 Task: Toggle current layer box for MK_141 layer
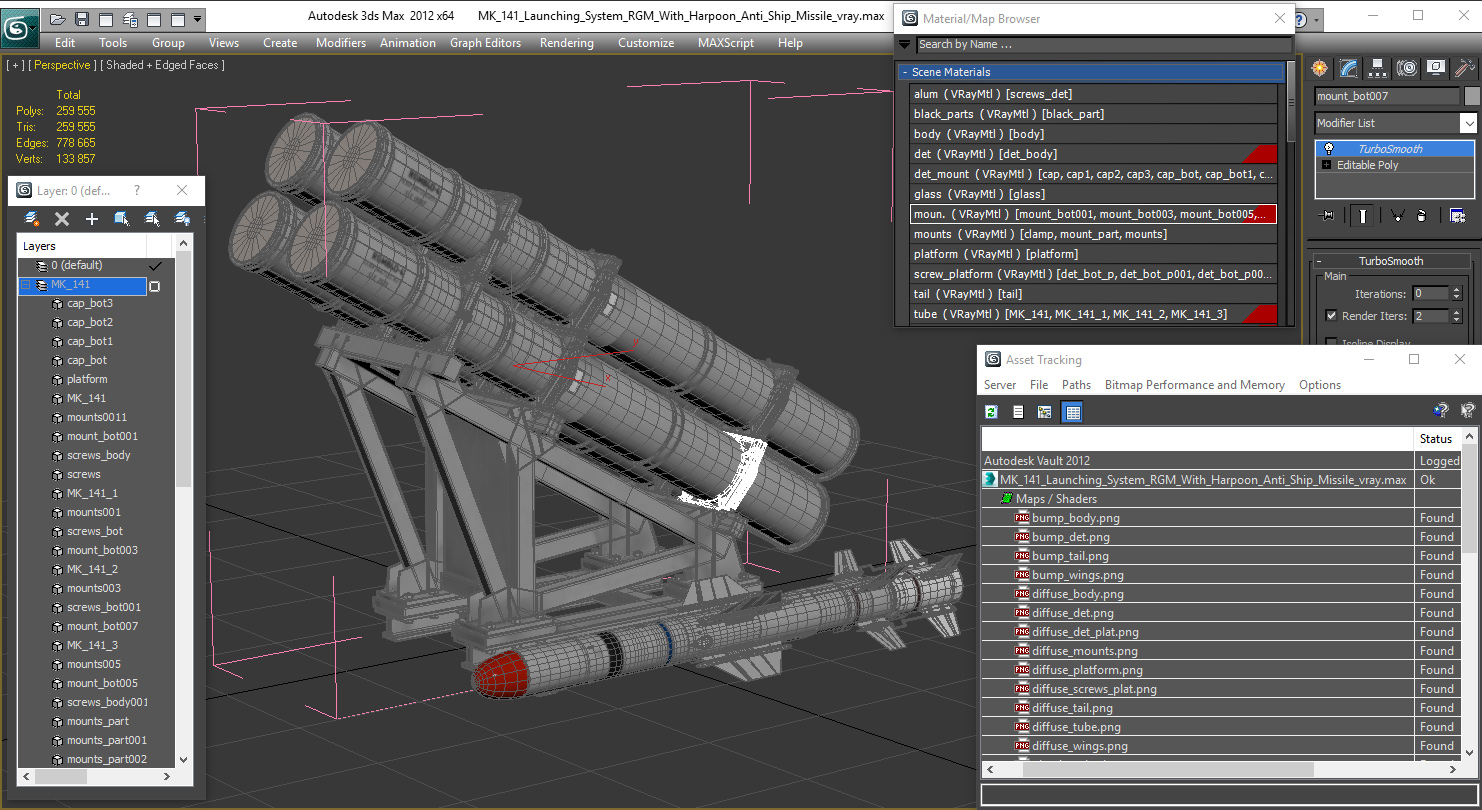pyautogui.click(x=155, y=286)
